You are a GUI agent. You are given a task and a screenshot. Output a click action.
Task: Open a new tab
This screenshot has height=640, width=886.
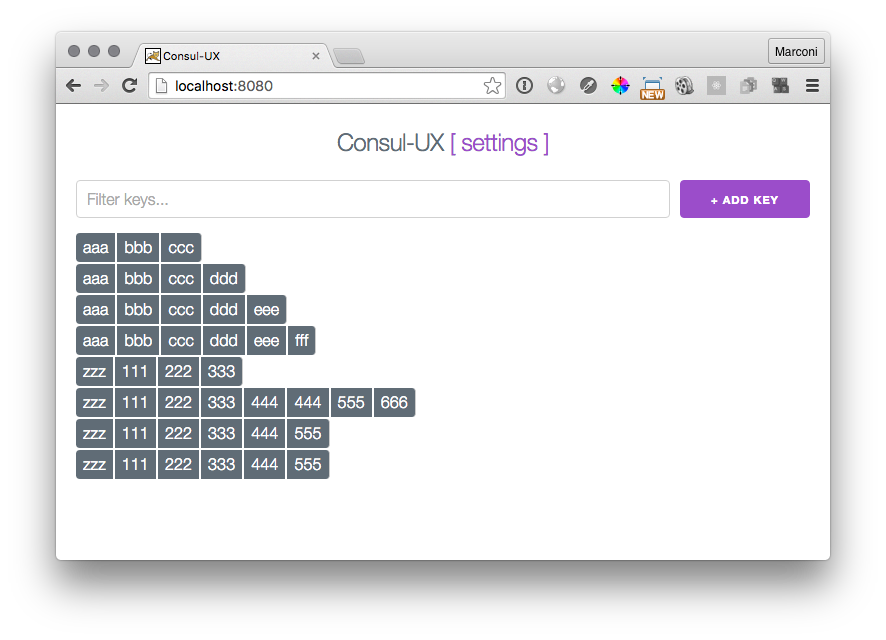click(349, 56)
